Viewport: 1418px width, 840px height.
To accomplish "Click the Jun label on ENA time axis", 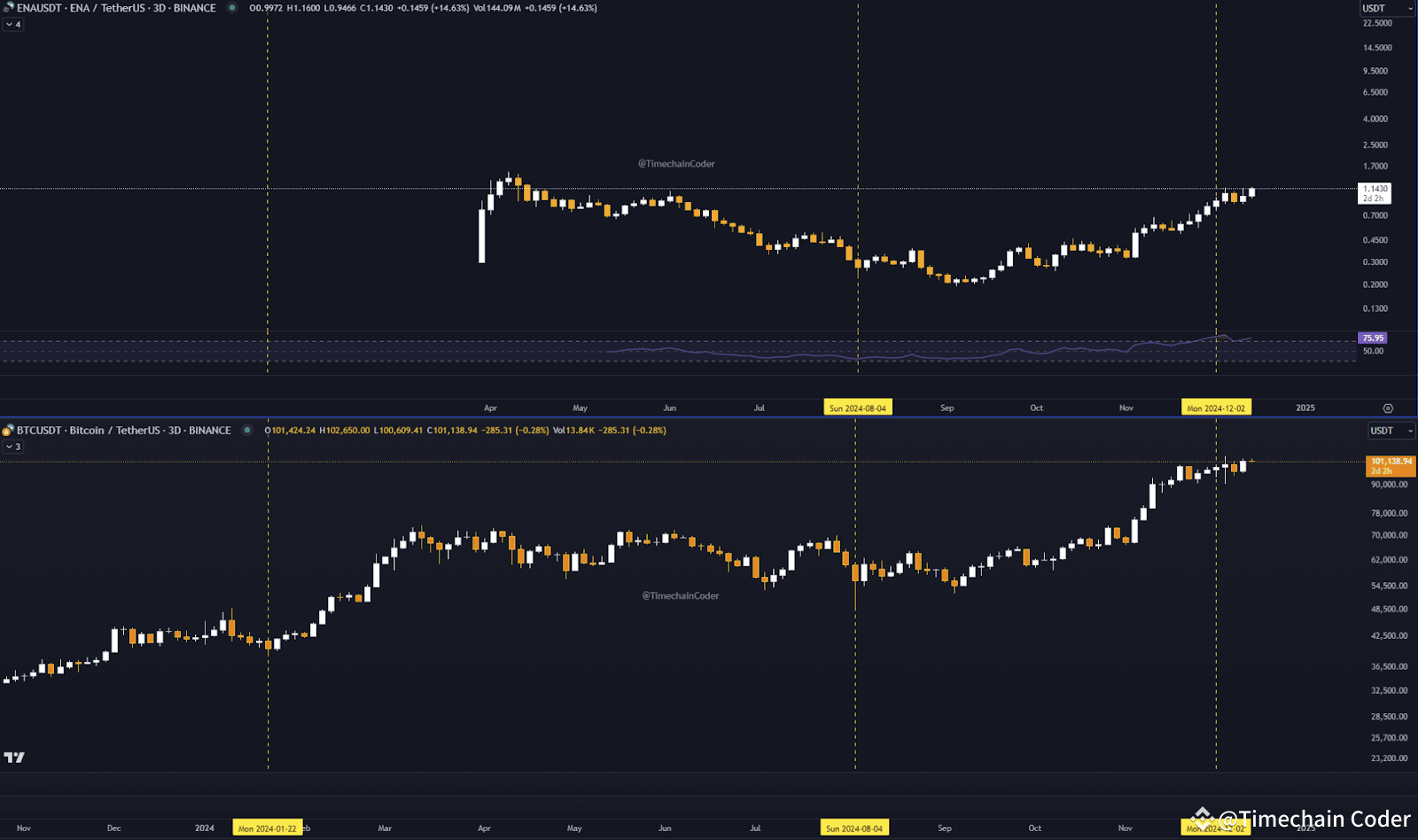I will pyautogui.click(x=670, y=408).
